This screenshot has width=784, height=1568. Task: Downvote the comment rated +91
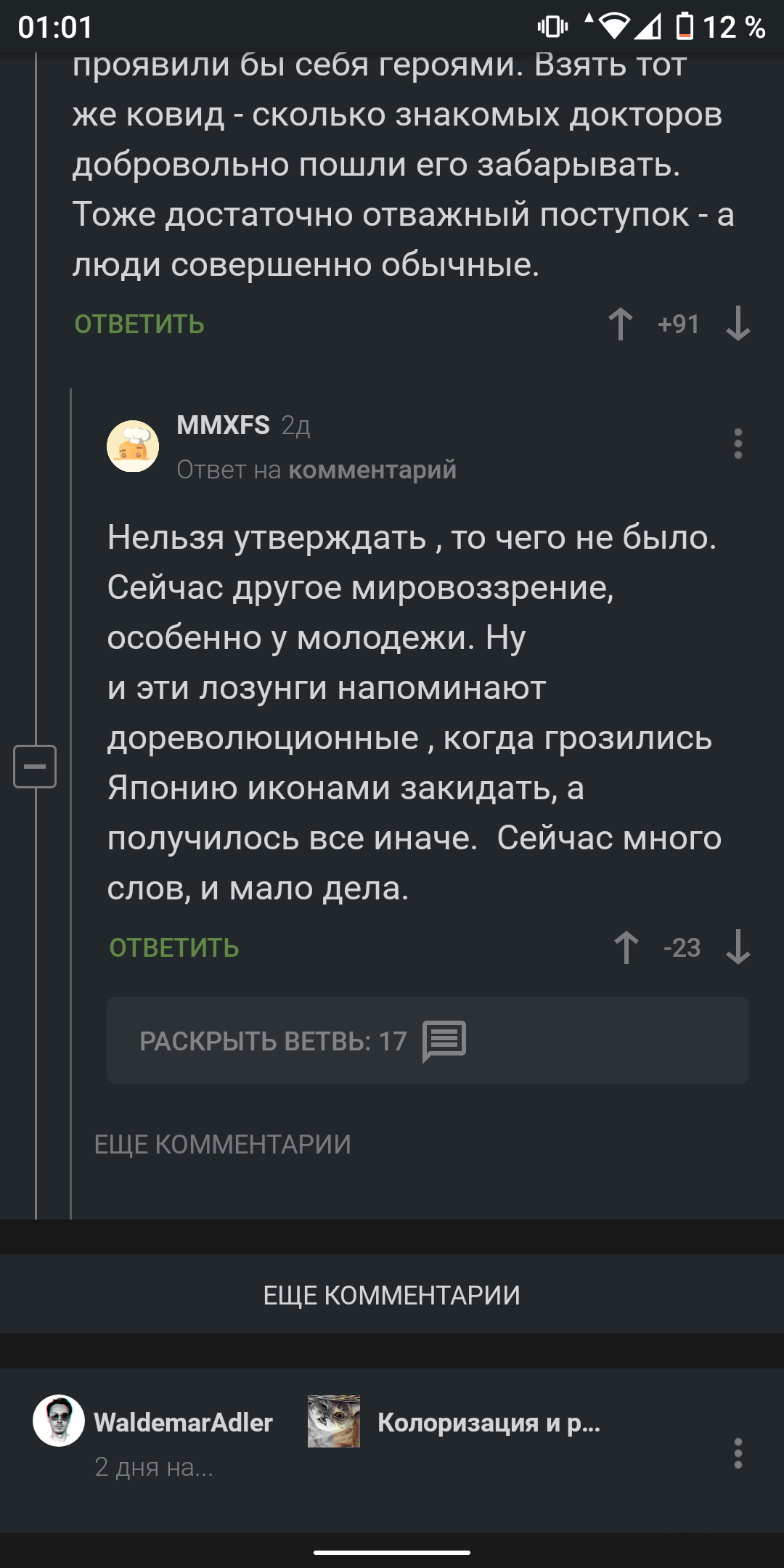coord(738,324)
